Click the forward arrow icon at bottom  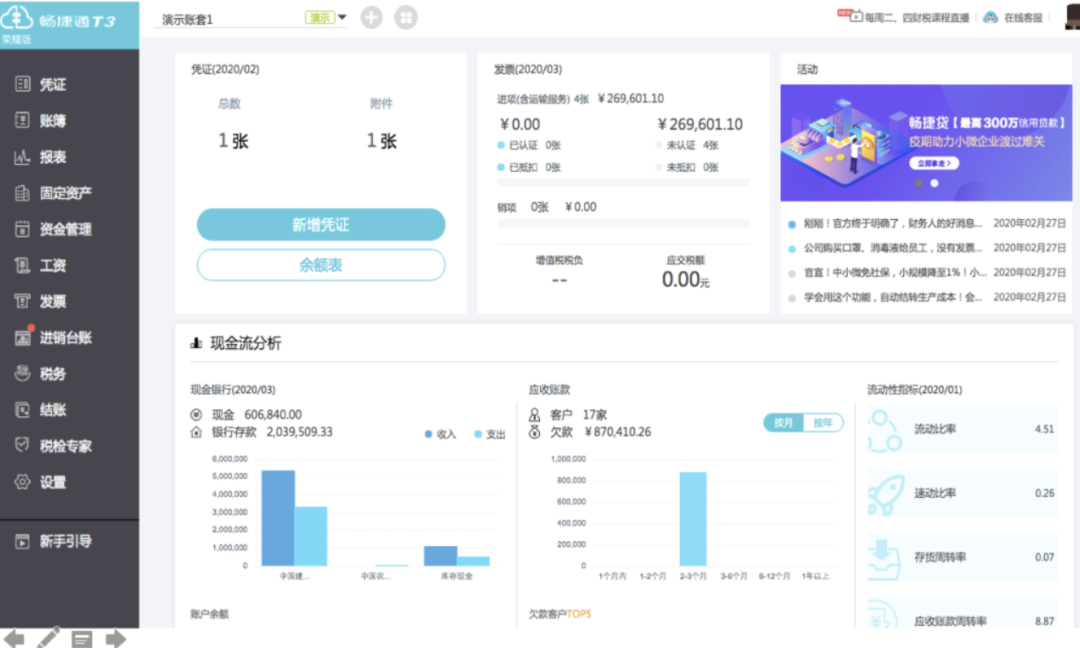point(115,638)
